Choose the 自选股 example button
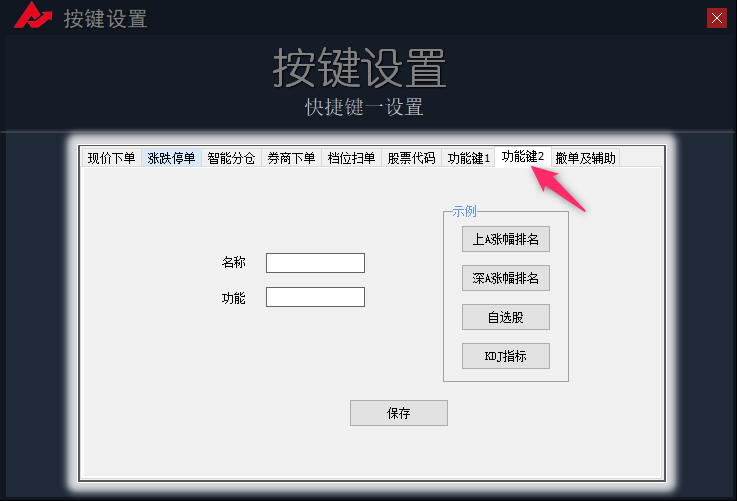The width and height of the screenshot is (737, 501). [x=505, y=317]
